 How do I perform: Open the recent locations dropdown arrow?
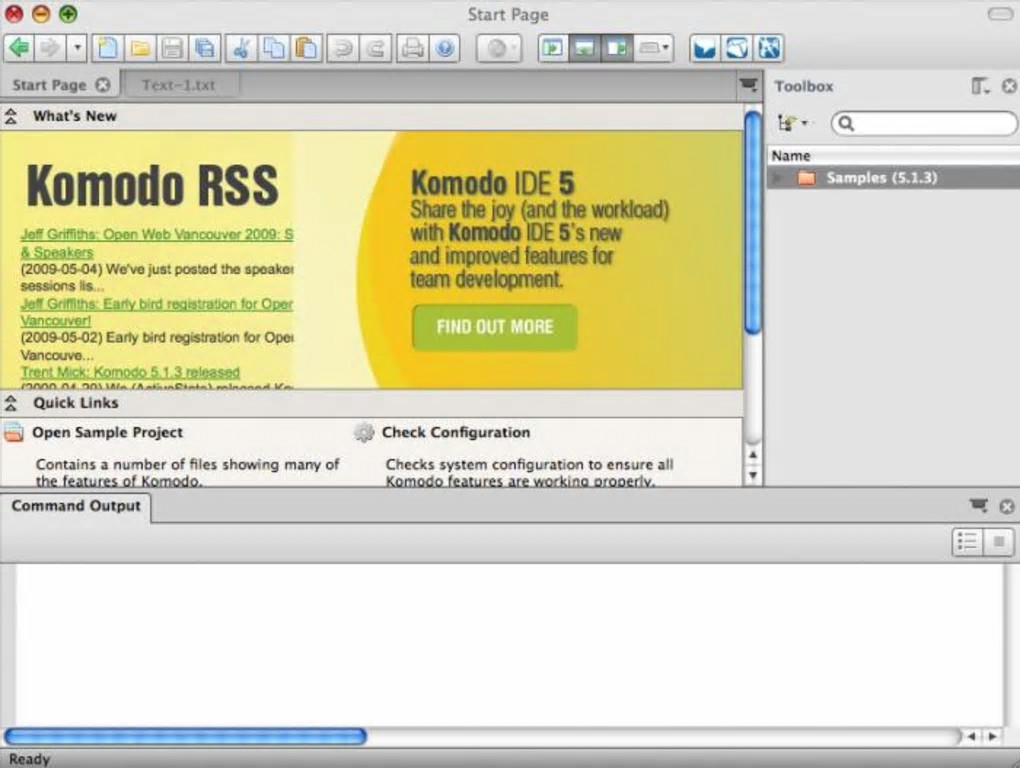click(x=77, y=48)
